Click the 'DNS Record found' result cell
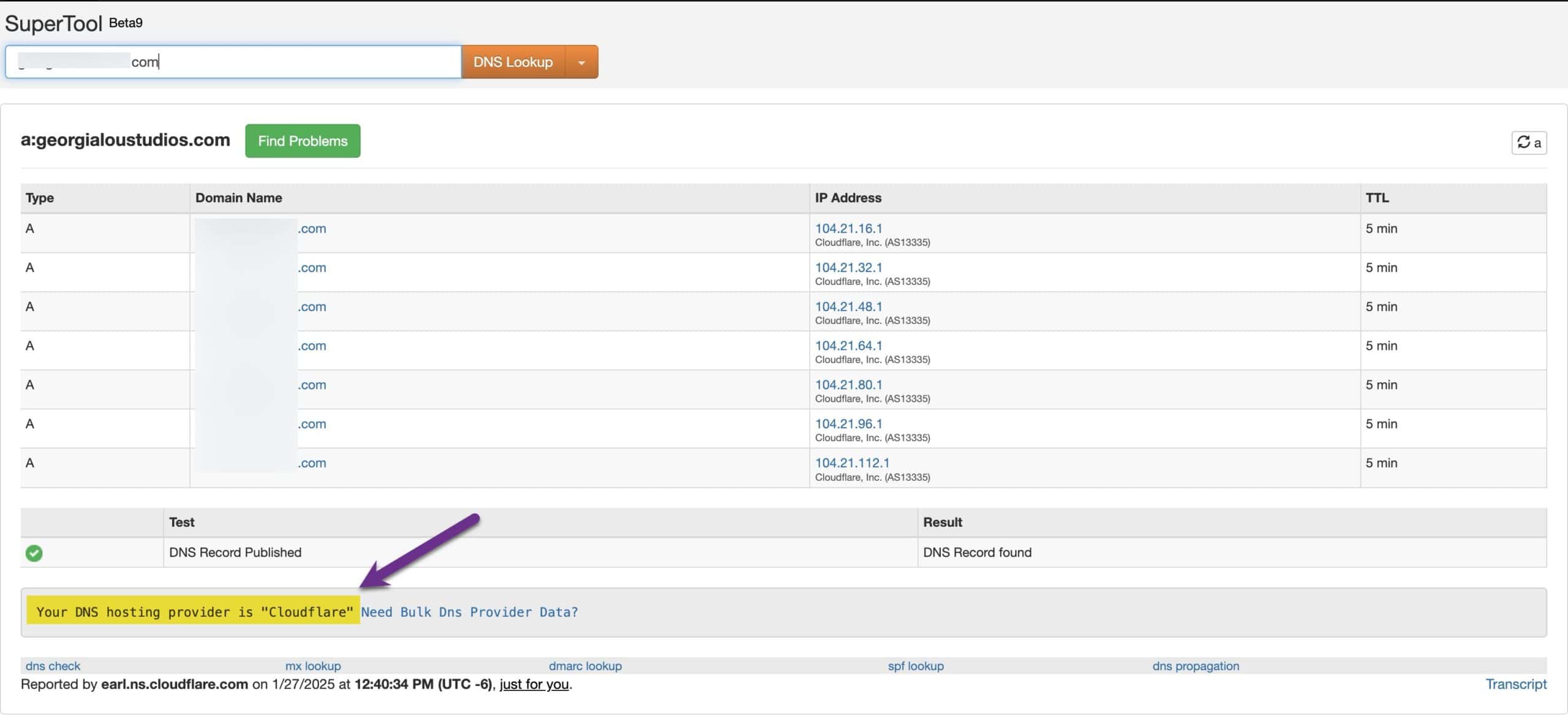The height and width of the screenshot is (727, 1568). tap(1232, 552)
